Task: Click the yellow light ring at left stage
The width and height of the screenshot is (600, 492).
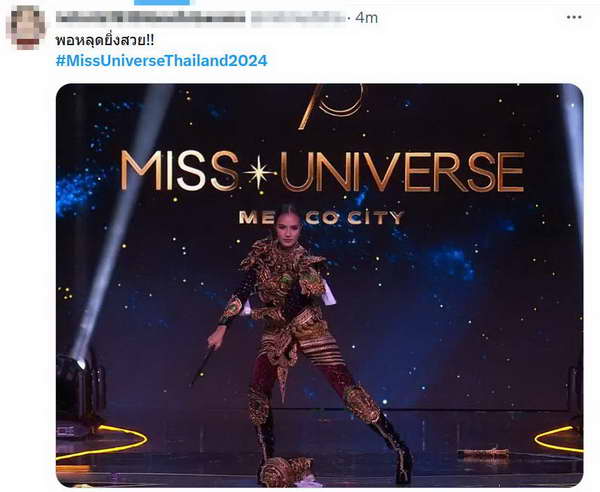Action: tap(102, 442)
